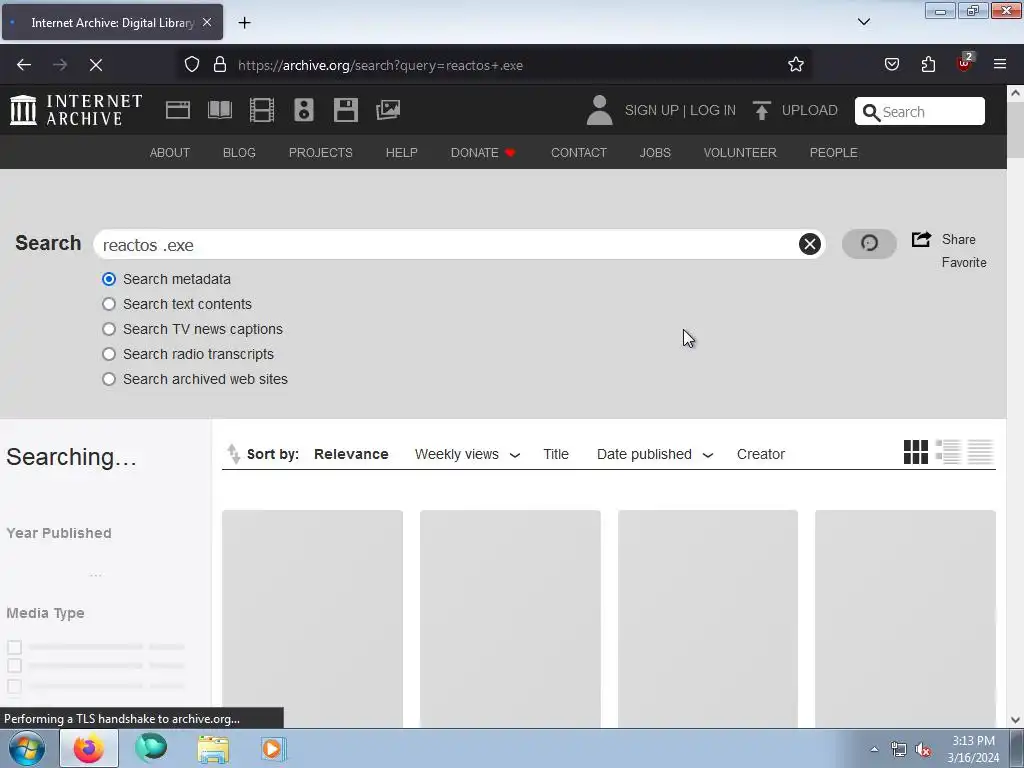Click the muted volume tray icon
Screen dimensions: 1024x768
pyautogui.click(x=923, y=750)
